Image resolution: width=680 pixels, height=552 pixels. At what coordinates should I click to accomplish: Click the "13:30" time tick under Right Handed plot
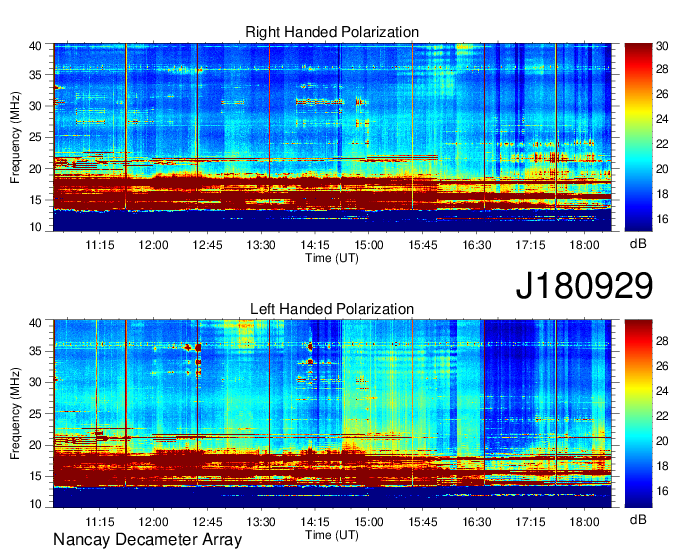point(261,245)
